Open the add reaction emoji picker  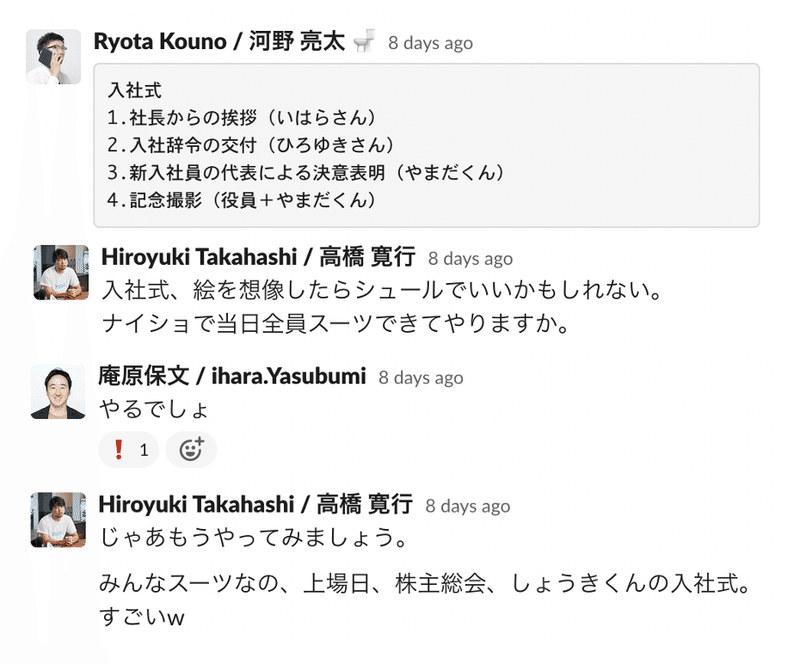click(x=191, y=450)
